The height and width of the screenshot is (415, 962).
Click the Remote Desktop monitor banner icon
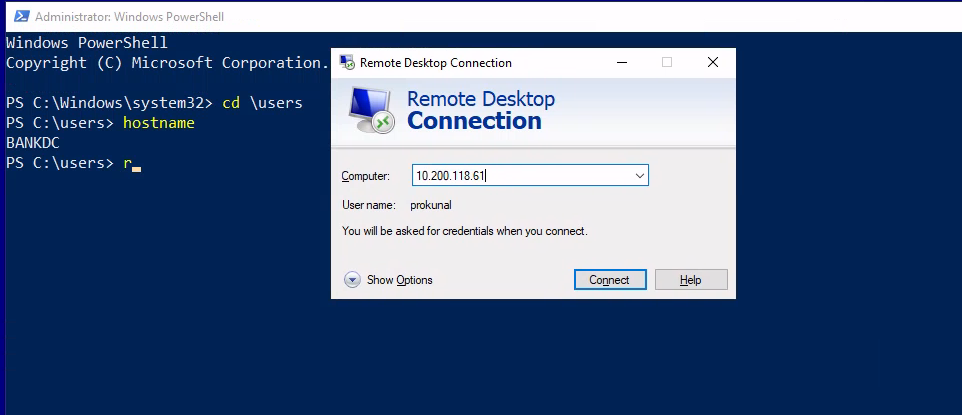[x=371, y=111]
